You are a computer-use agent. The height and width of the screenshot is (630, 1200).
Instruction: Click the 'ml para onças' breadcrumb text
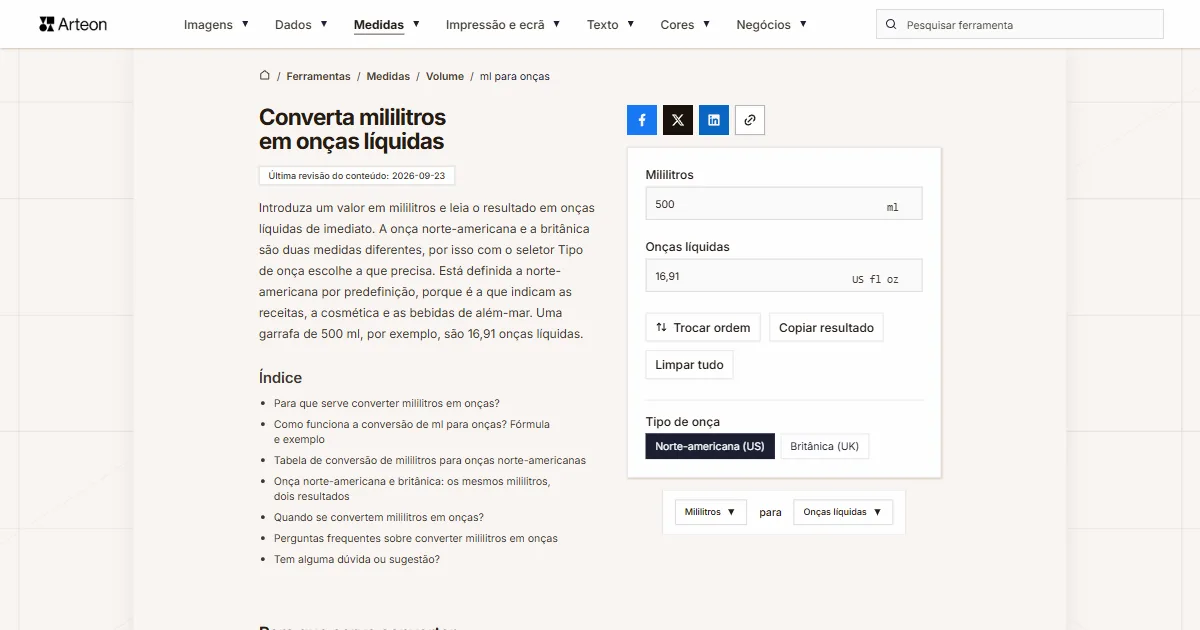click(515, 76)
